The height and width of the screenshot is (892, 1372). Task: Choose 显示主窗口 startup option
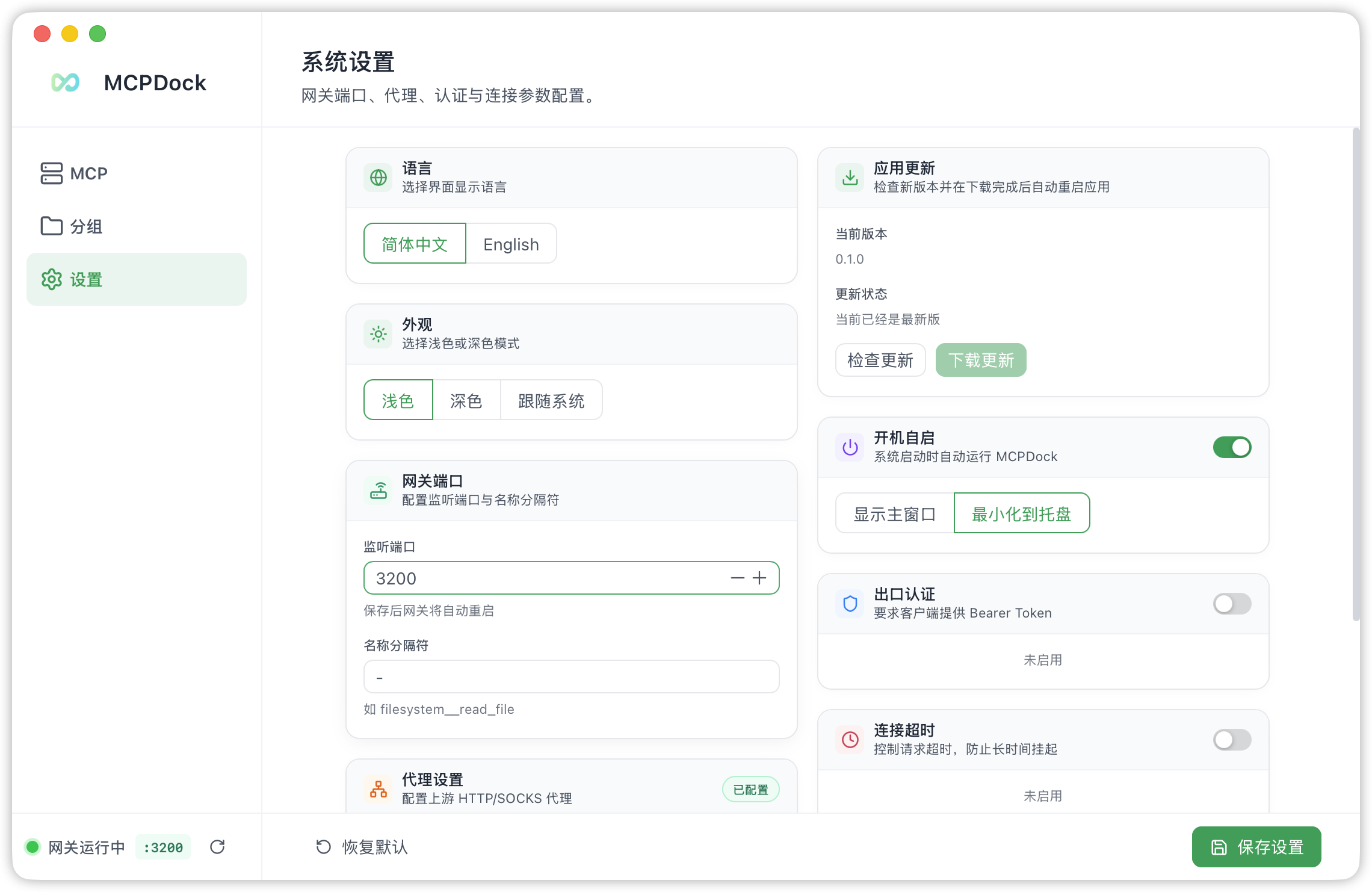894,513
